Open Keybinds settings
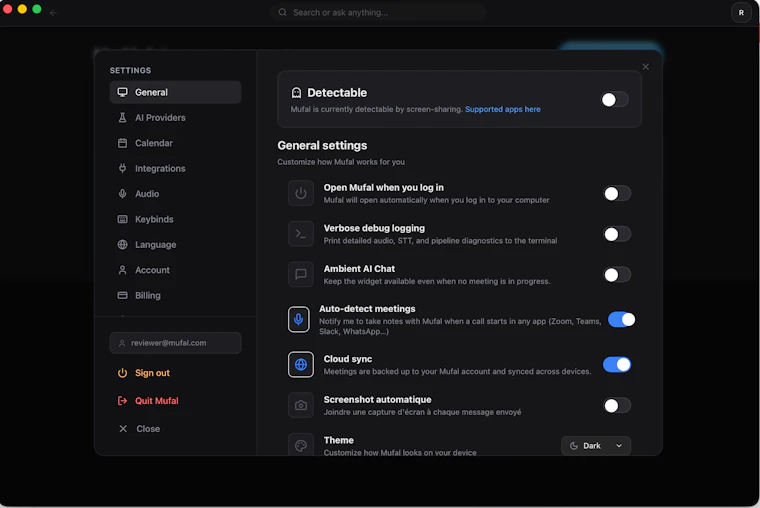The image size is (760, 508). 175,219
